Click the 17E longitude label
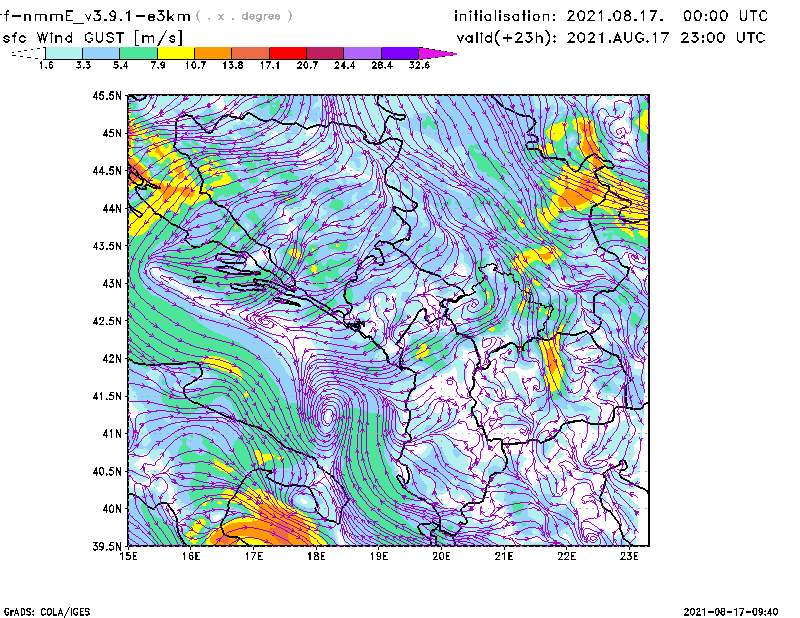The width and height of the screenshot is (800, 618). (254, 556)
